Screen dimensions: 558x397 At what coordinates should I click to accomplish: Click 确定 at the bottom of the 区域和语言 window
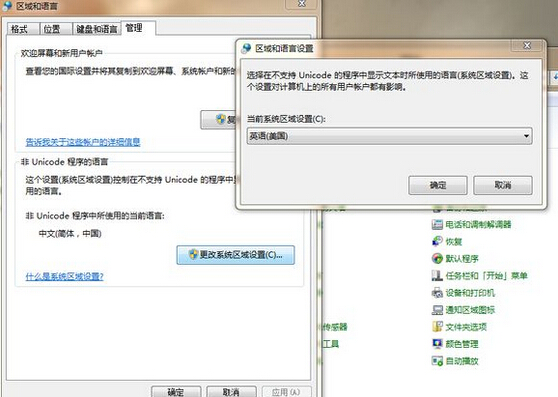176,392
